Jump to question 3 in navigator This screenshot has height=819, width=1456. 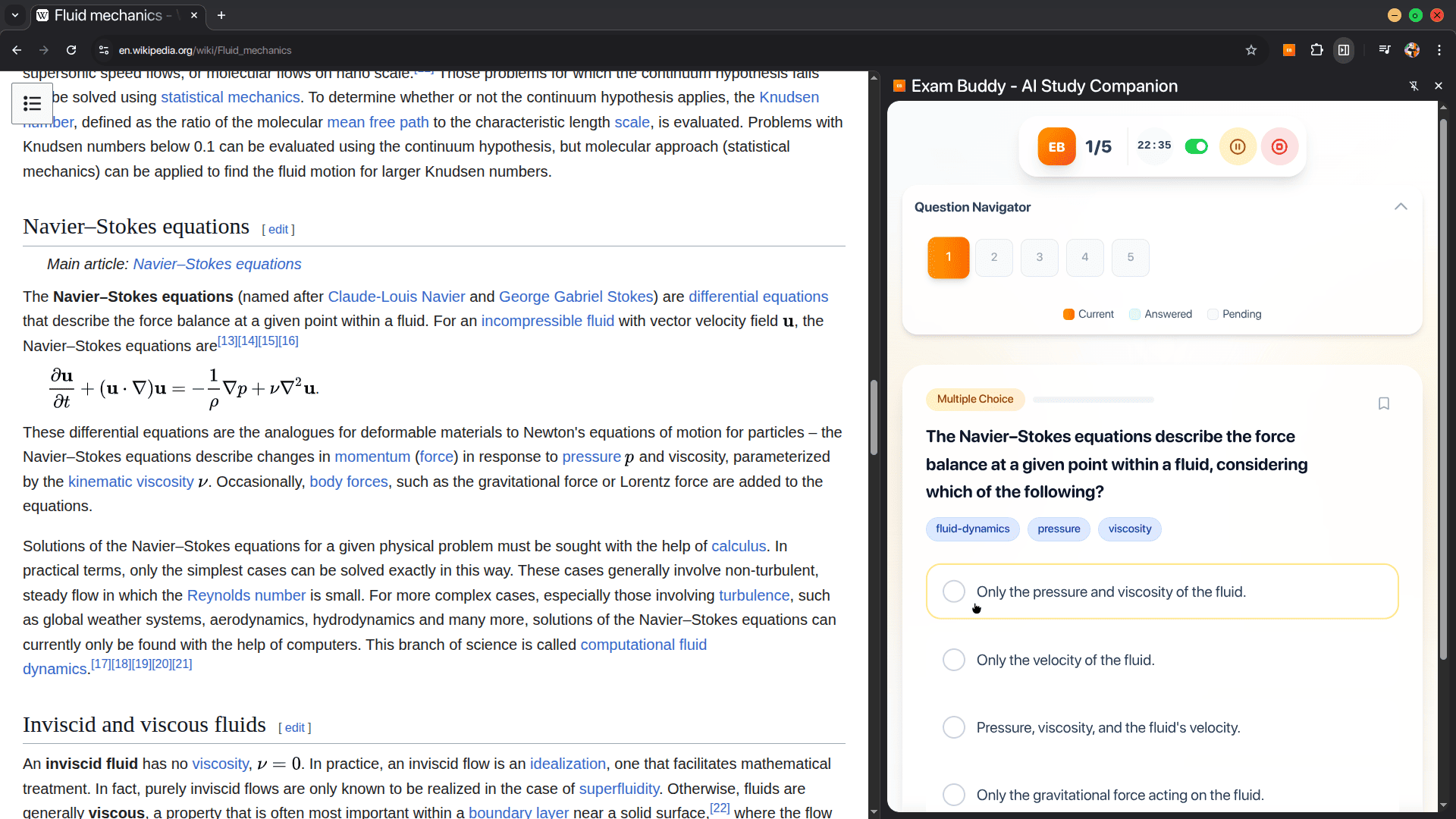[x=1039, y=257]
